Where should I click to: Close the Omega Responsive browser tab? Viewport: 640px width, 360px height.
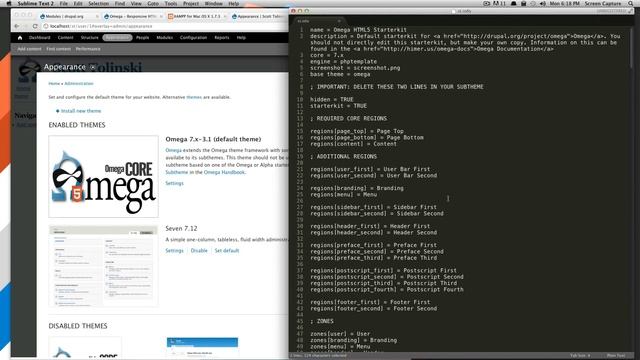point(161,16)
